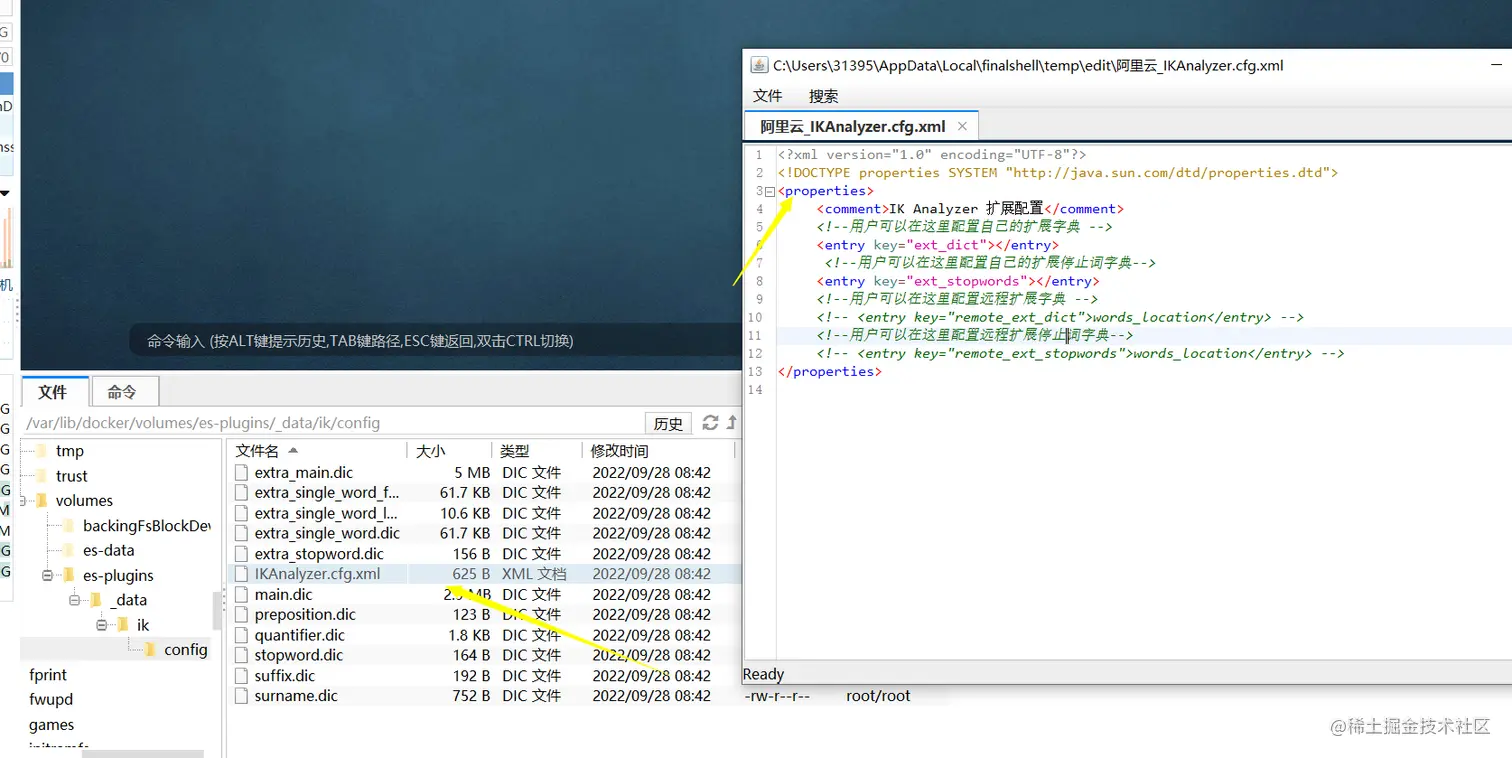The image size is (1512, 758).
Task: Click file icon of extra_single_word.dic
Action: 241,533
